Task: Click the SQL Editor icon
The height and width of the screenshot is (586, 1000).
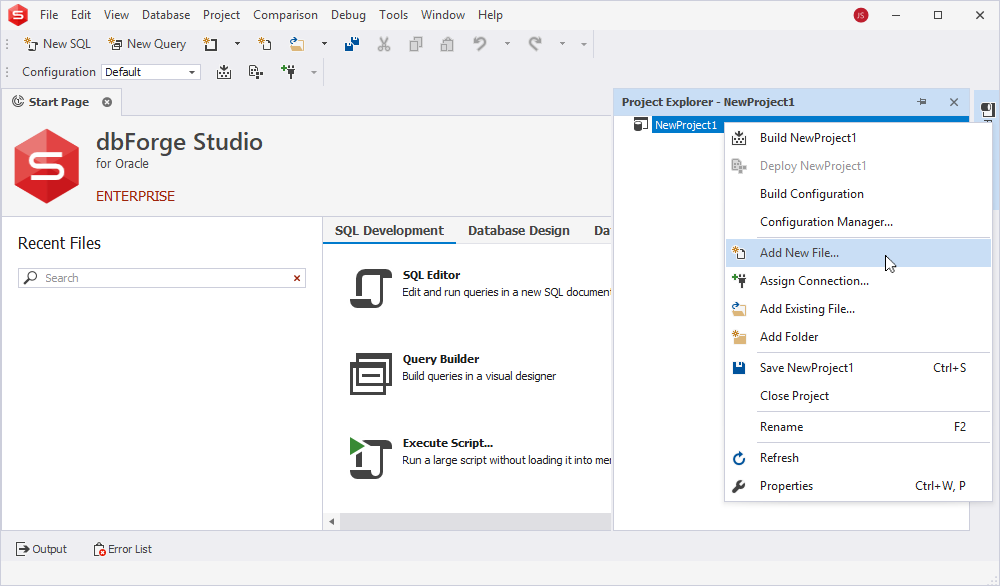Action: (x=371, y=288)
